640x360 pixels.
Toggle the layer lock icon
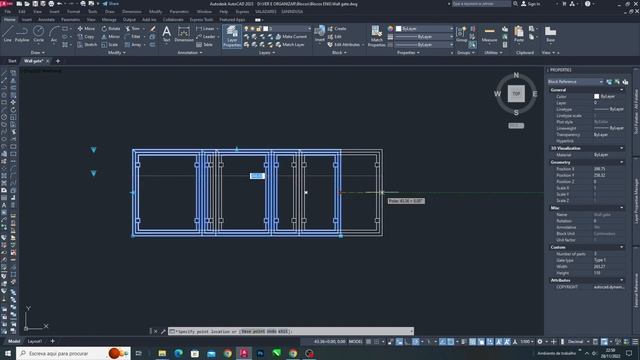click(x=259, y=29)
